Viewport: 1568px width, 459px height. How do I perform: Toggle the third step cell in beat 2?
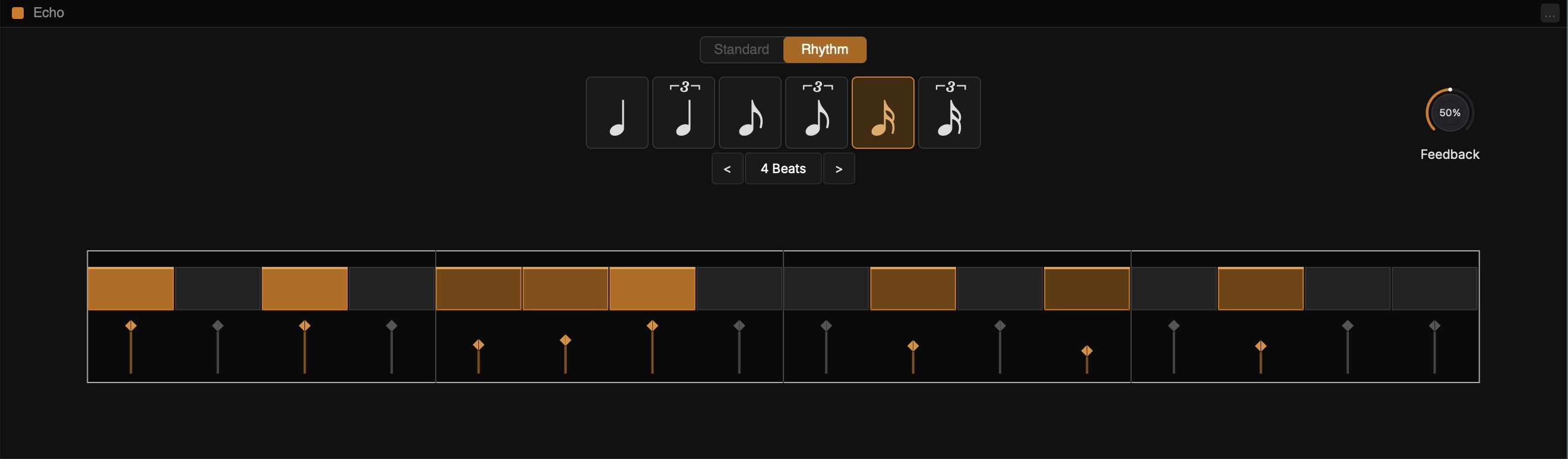point(652,289)
